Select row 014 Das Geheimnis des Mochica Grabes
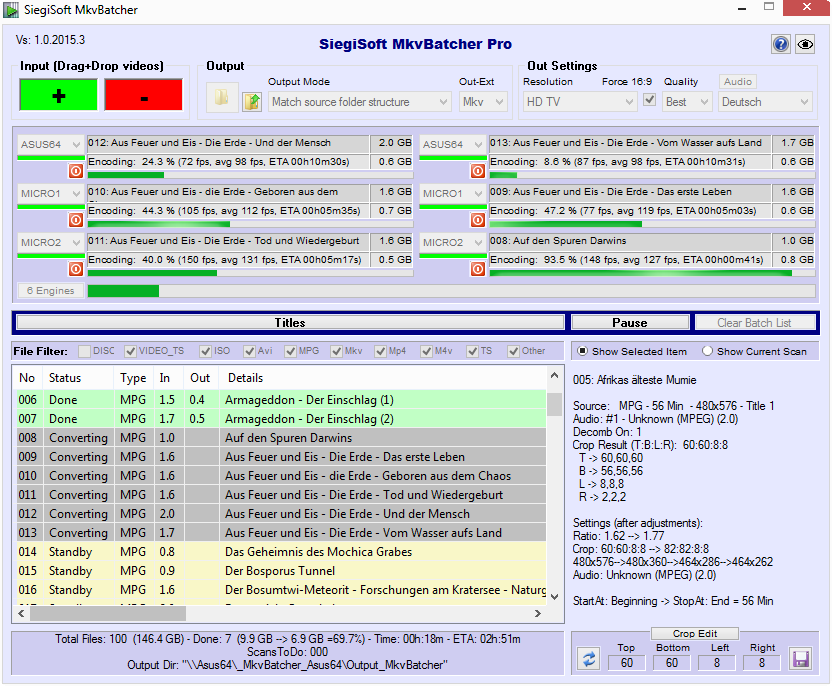 tap(281, 552)
